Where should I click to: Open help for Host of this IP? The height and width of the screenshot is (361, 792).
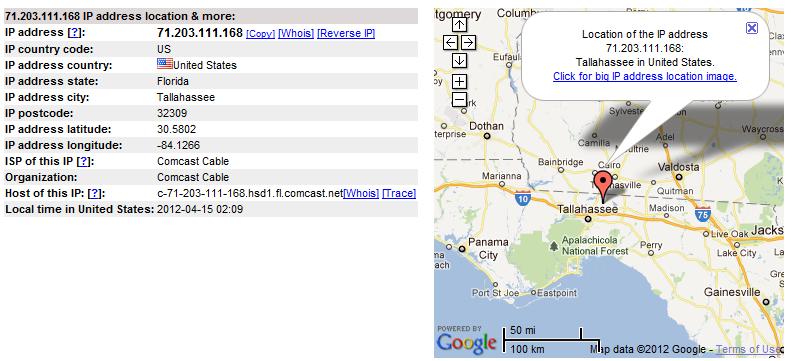point(94,193)
